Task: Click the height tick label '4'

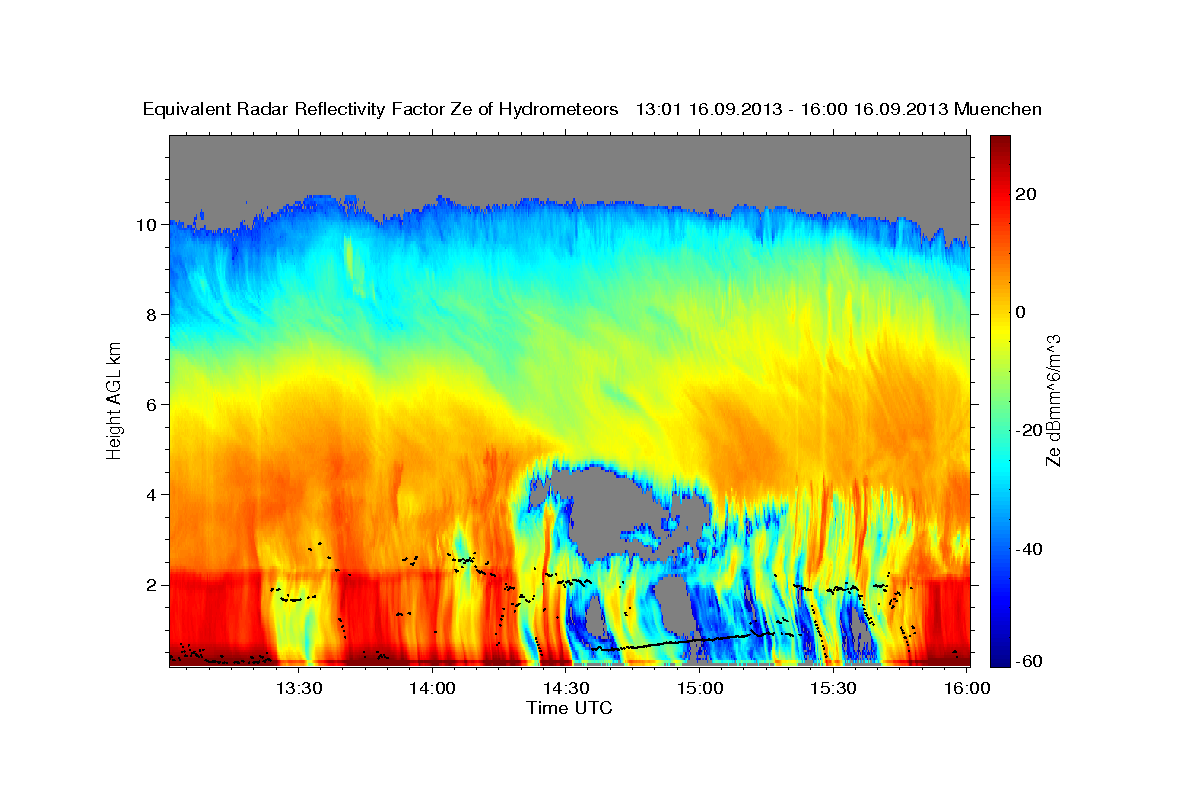Action: [152, 495]
